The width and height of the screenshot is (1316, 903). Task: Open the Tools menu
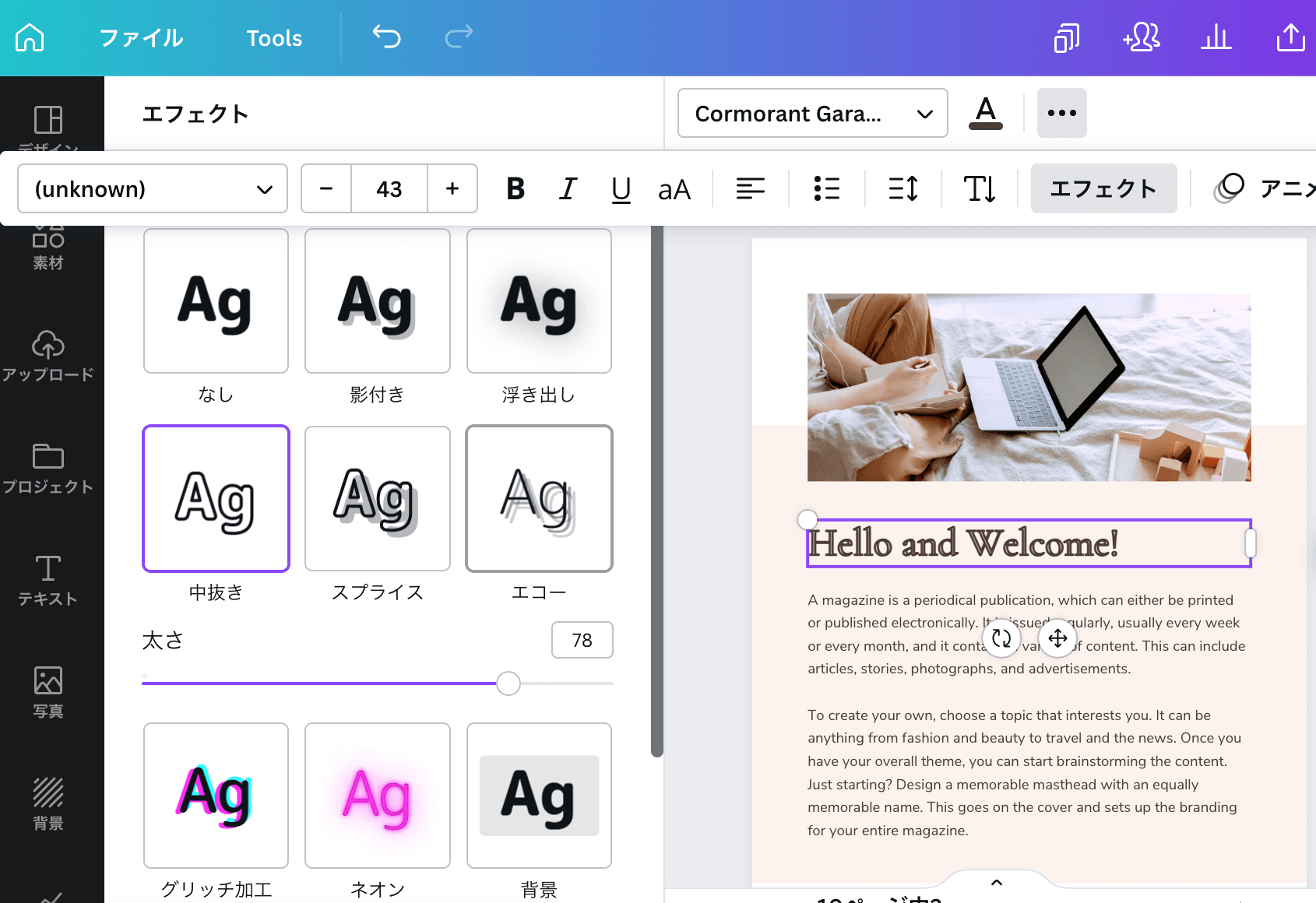273,37
